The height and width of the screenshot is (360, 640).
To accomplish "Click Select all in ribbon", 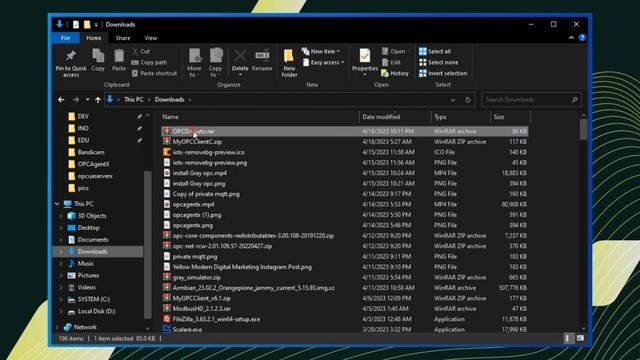I will click(x=435, y=51).
